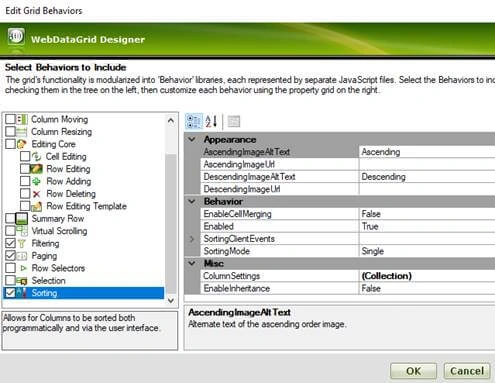Click the behaviors list scrollbar thumb

point(171,223)
